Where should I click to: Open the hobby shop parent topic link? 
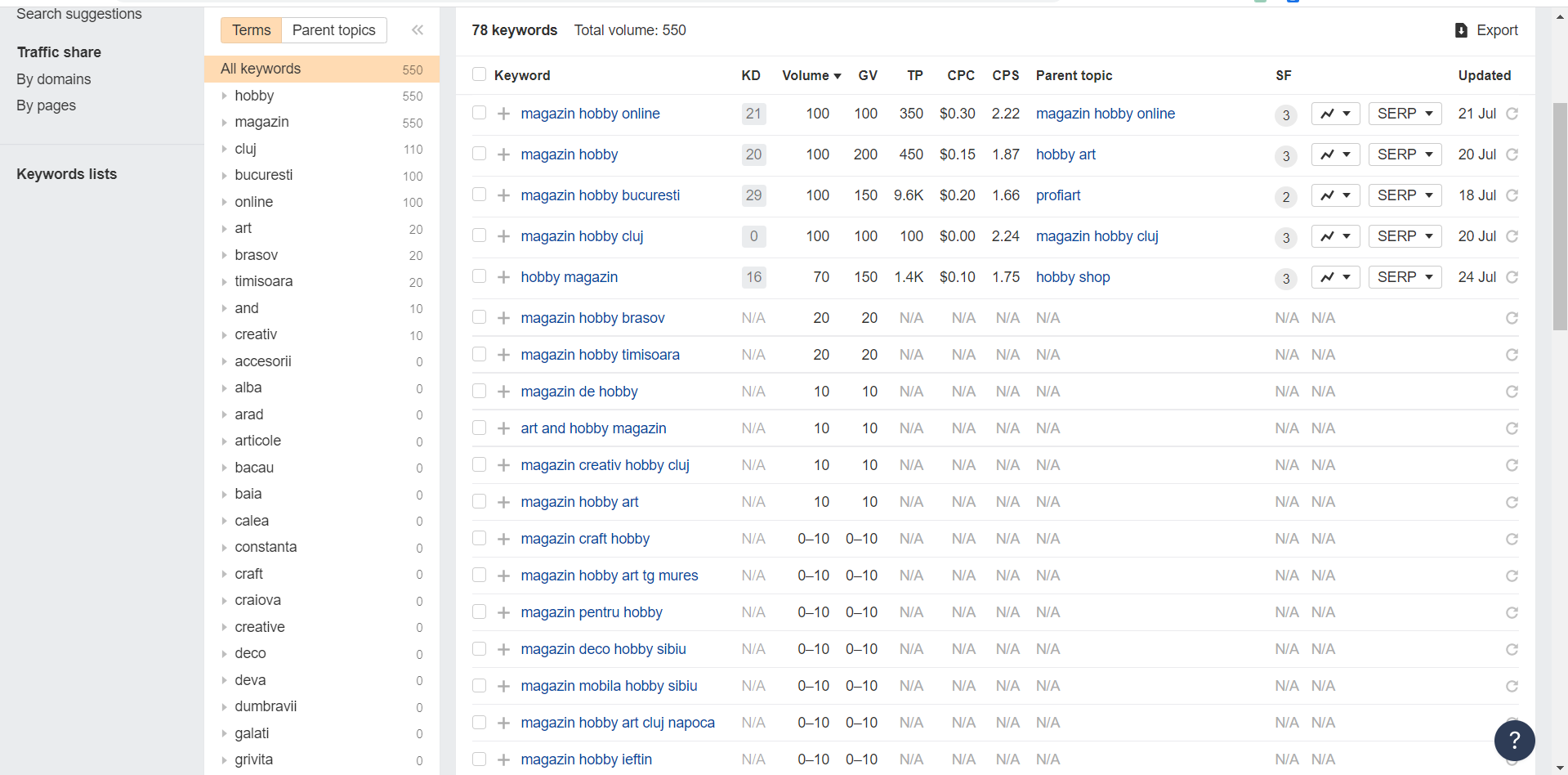pyautogui.click(x=1073, y=277)
